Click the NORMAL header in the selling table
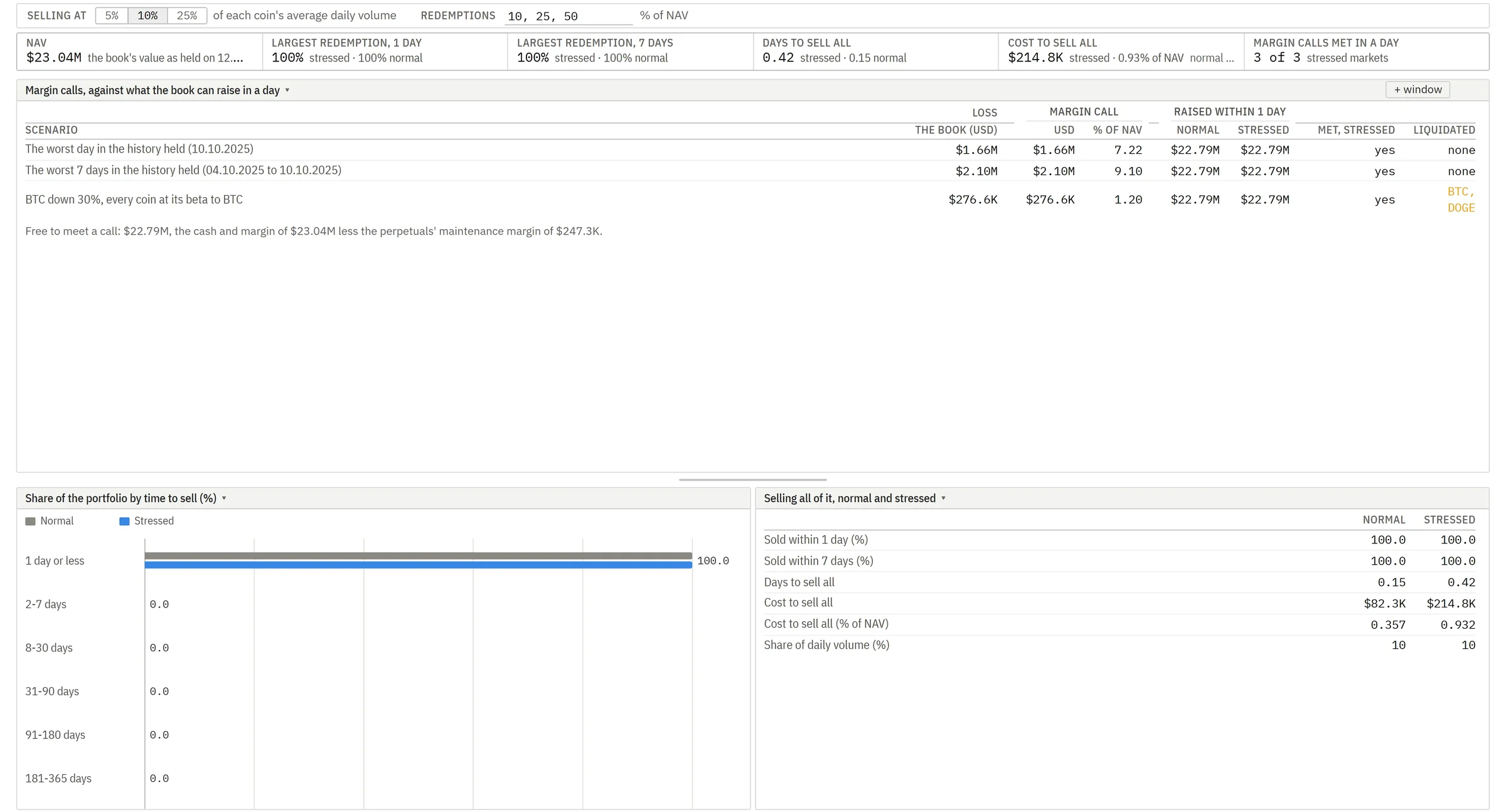The height and width of the screenshot is (812, 1506). [x=1384, y=520]
